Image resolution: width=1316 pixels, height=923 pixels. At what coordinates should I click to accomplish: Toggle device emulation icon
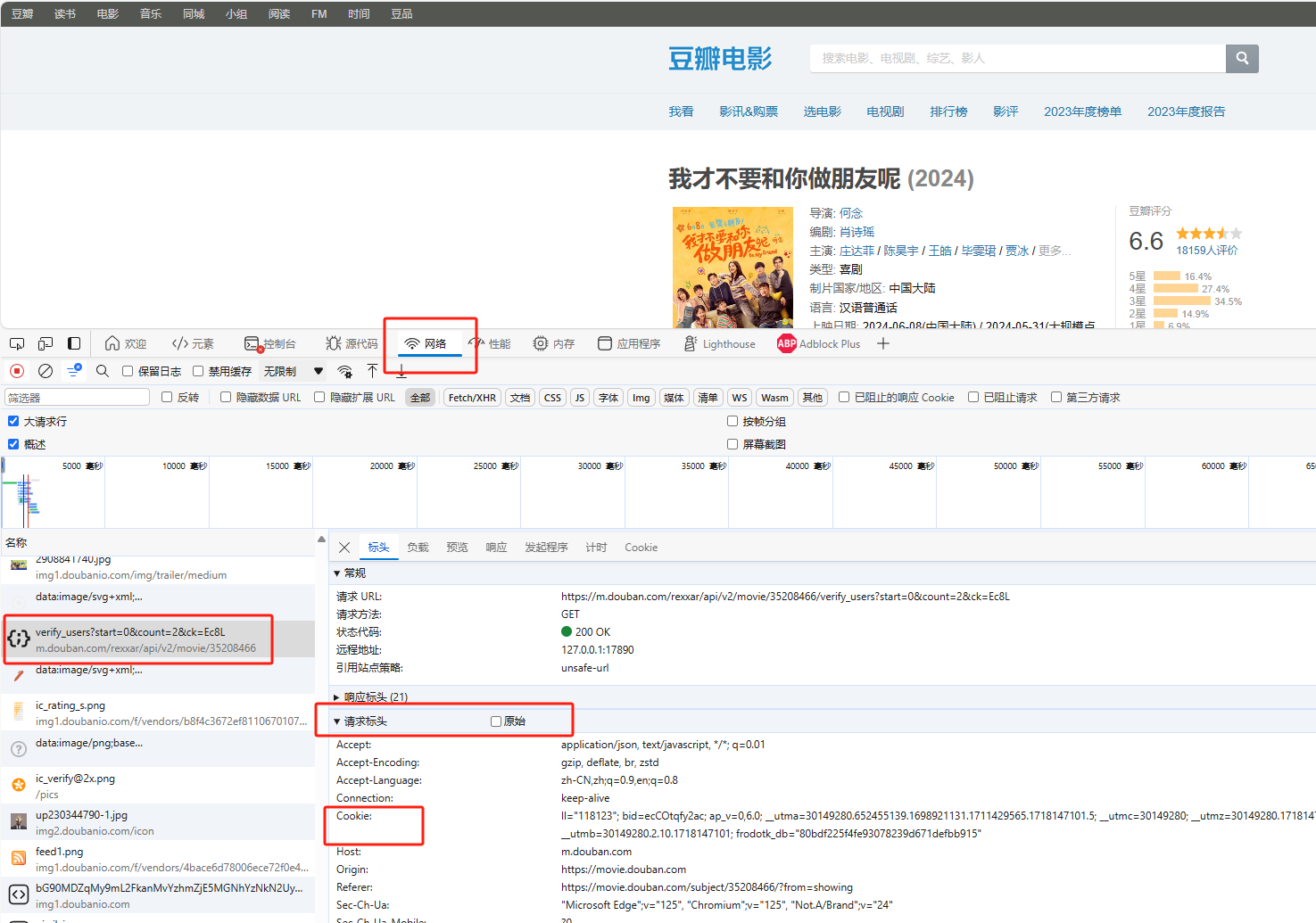pyautogui.click(x=46, y=343)
